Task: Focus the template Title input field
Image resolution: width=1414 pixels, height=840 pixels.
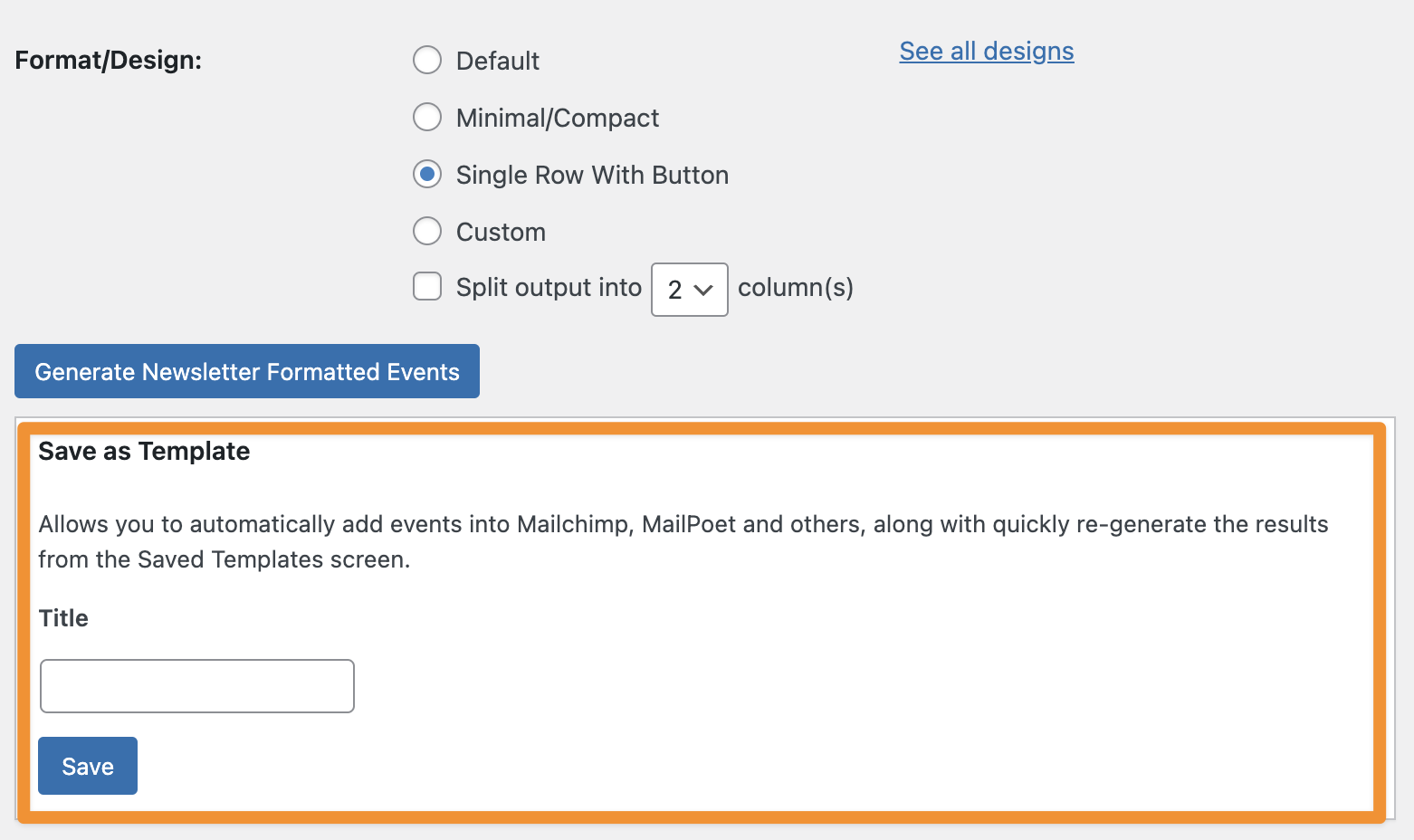Action: [x=197, y=686]
